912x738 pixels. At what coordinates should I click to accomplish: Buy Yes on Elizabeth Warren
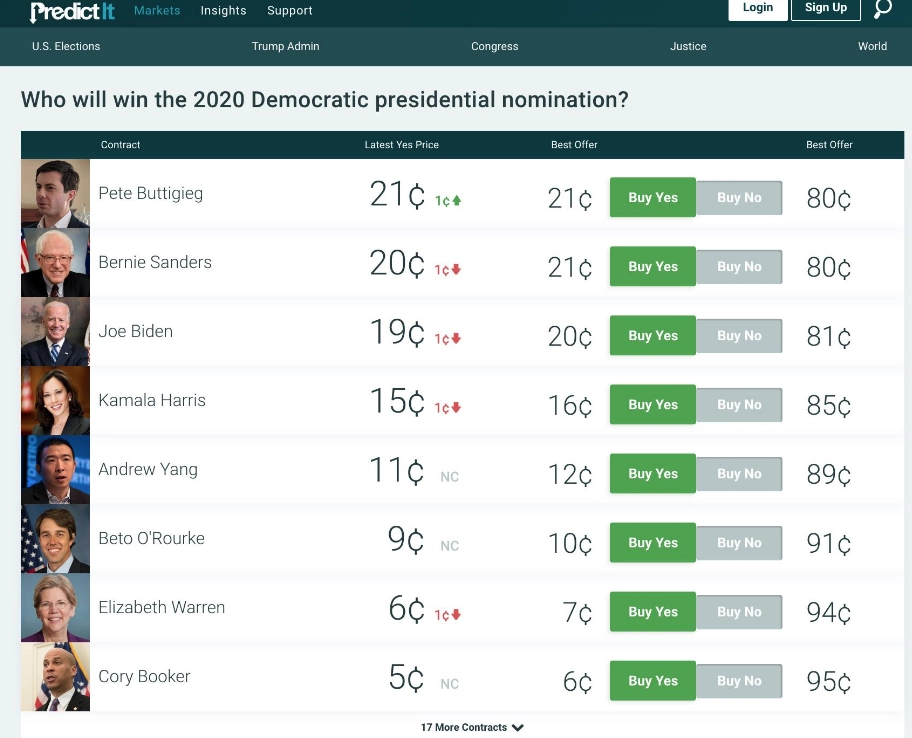653,612
